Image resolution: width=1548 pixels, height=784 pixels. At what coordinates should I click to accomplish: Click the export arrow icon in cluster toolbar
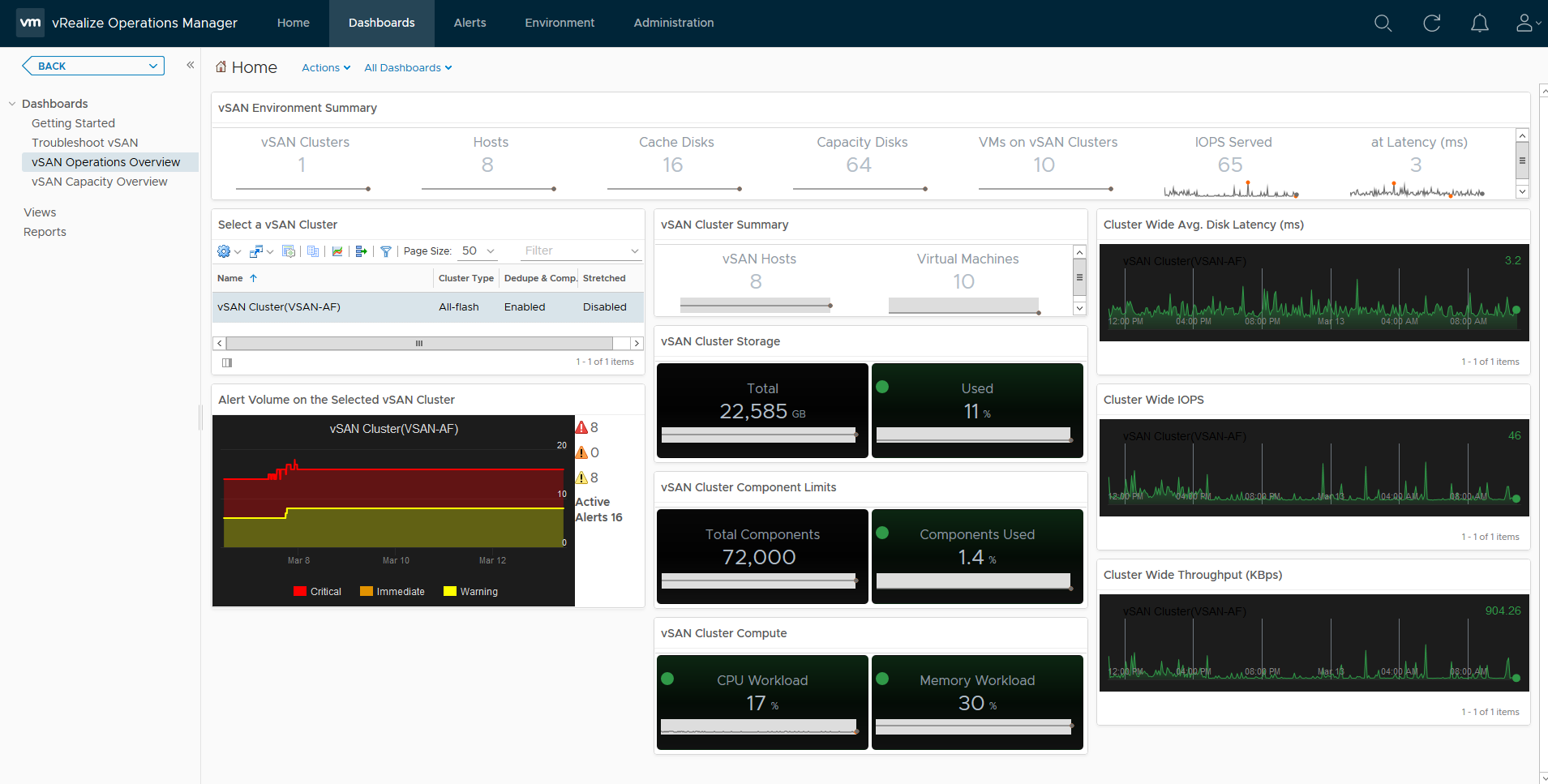coord(362,251)
